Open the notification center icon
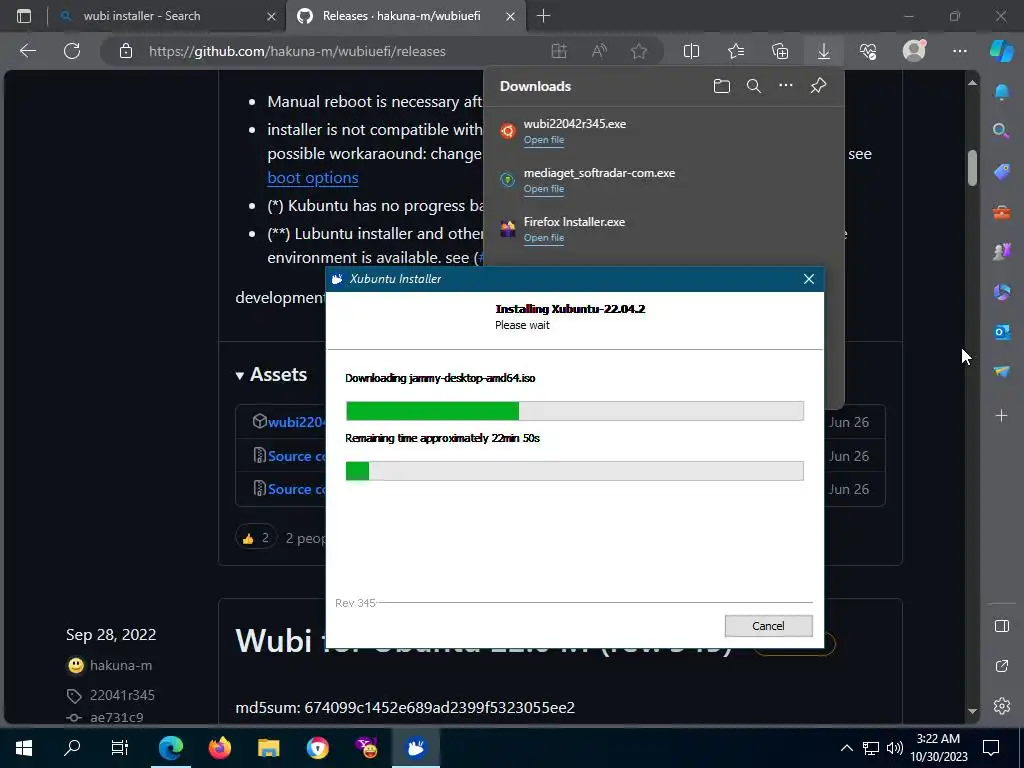The width and height of the screenshot is (1024, 768). pyautogui.click(x=991, y=747)
